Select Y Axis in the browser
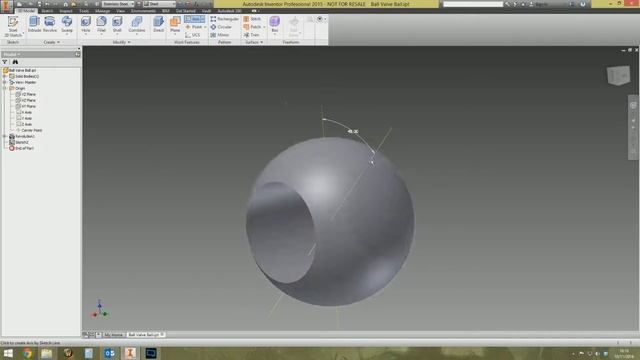The width and height of the screenshot is (640, 360). (24, 118)
